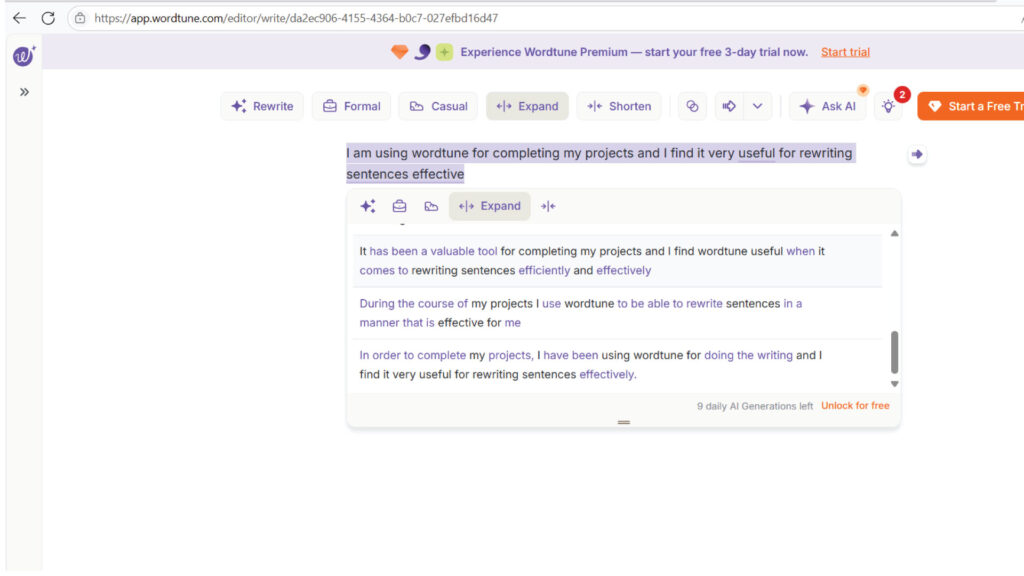Viewport: 1024px width, 576px height.
Task: Click the rewrite sparkle icon in suggestion panel
Action: 368,206
